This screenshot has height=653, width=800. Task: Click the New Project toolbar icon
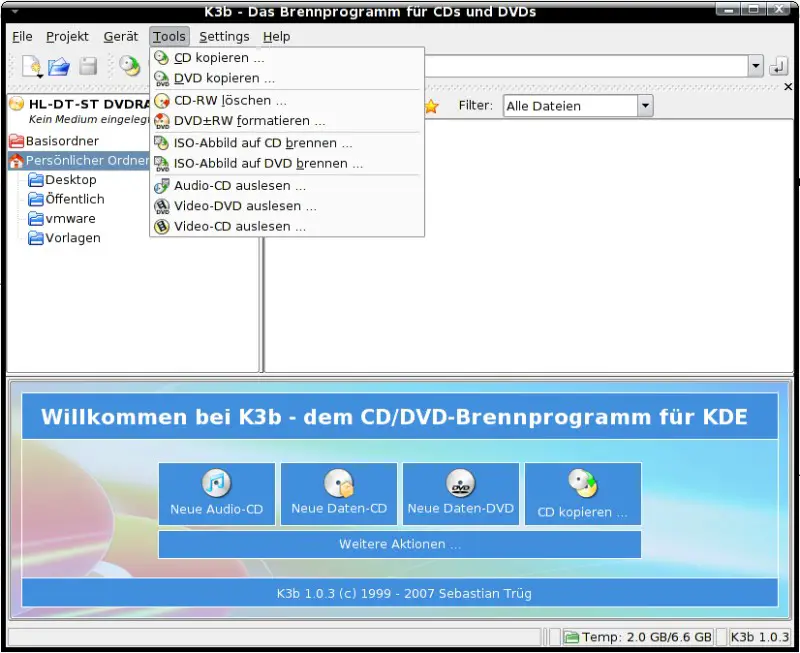tap(32, 66)
